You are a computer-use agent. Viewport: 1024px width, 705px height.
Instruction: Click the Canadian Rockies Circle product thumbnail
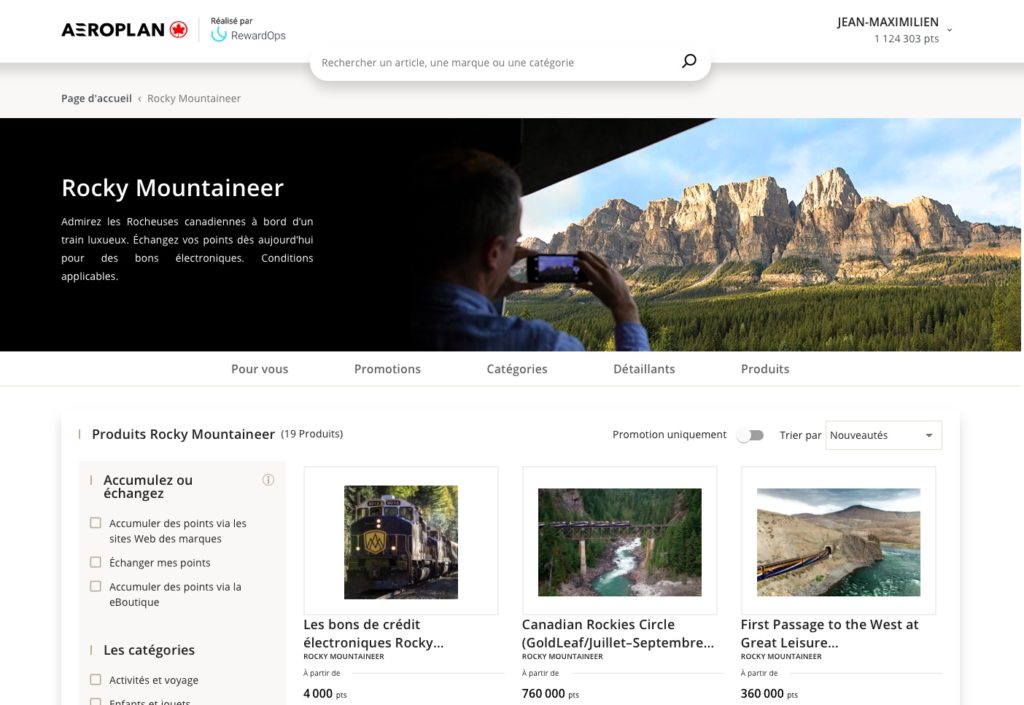[x=619, y=540]
